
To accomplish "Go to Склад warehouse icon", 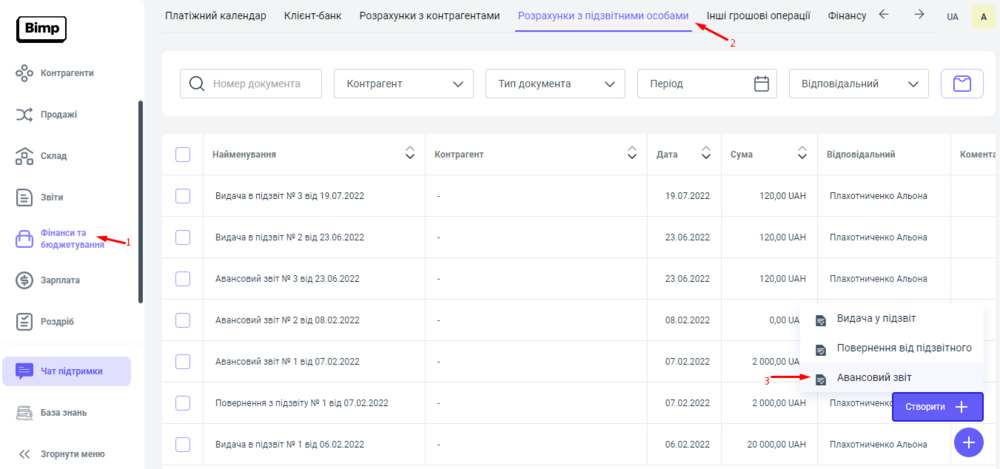I will (x=26, y=156).
